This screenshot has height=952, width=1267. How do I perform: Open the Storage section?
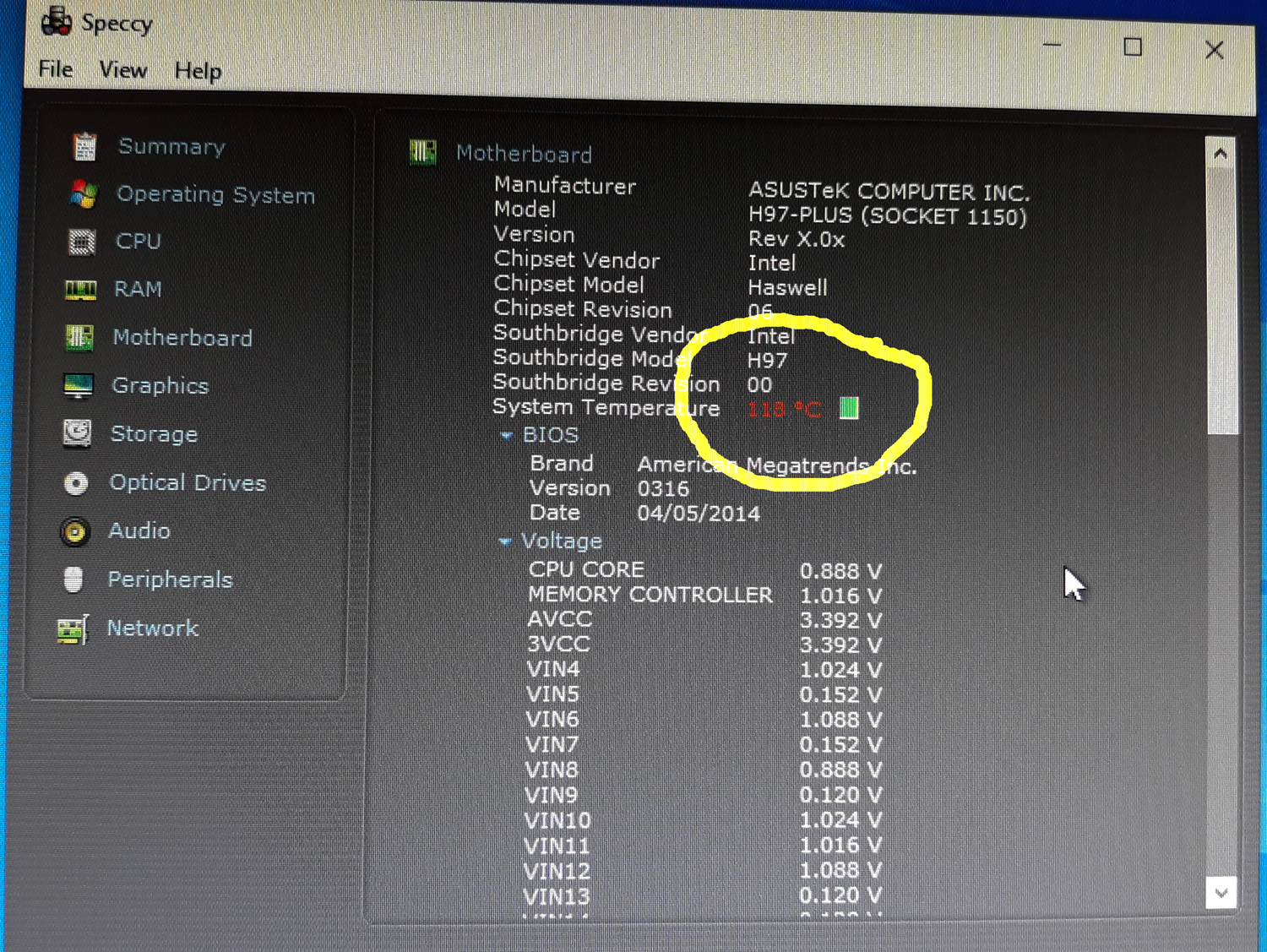(154, 434)
